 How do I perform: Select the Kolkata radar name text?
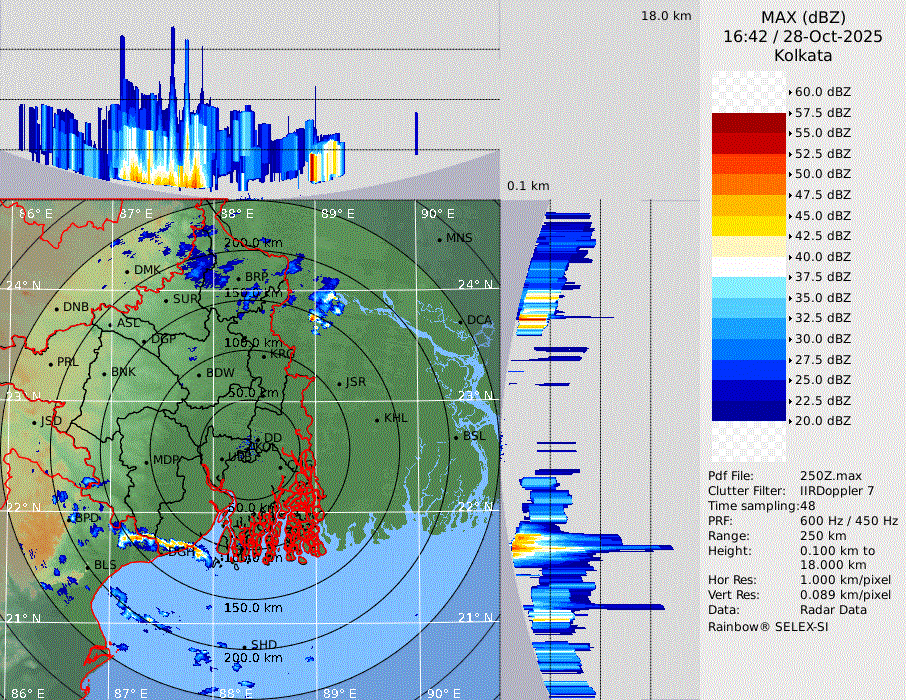point(803,55)
